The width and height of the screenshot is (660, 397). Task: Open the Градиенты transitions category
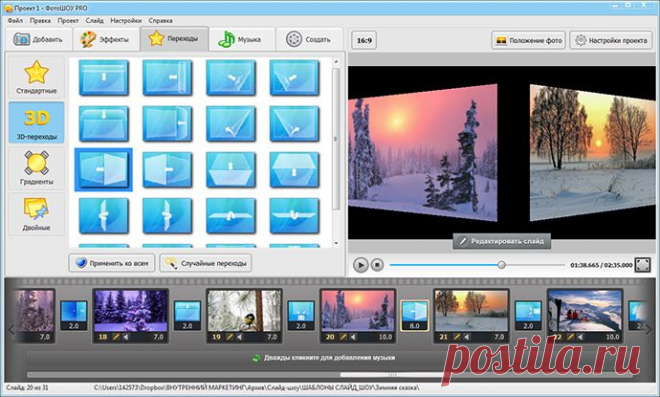click(36, 168)
